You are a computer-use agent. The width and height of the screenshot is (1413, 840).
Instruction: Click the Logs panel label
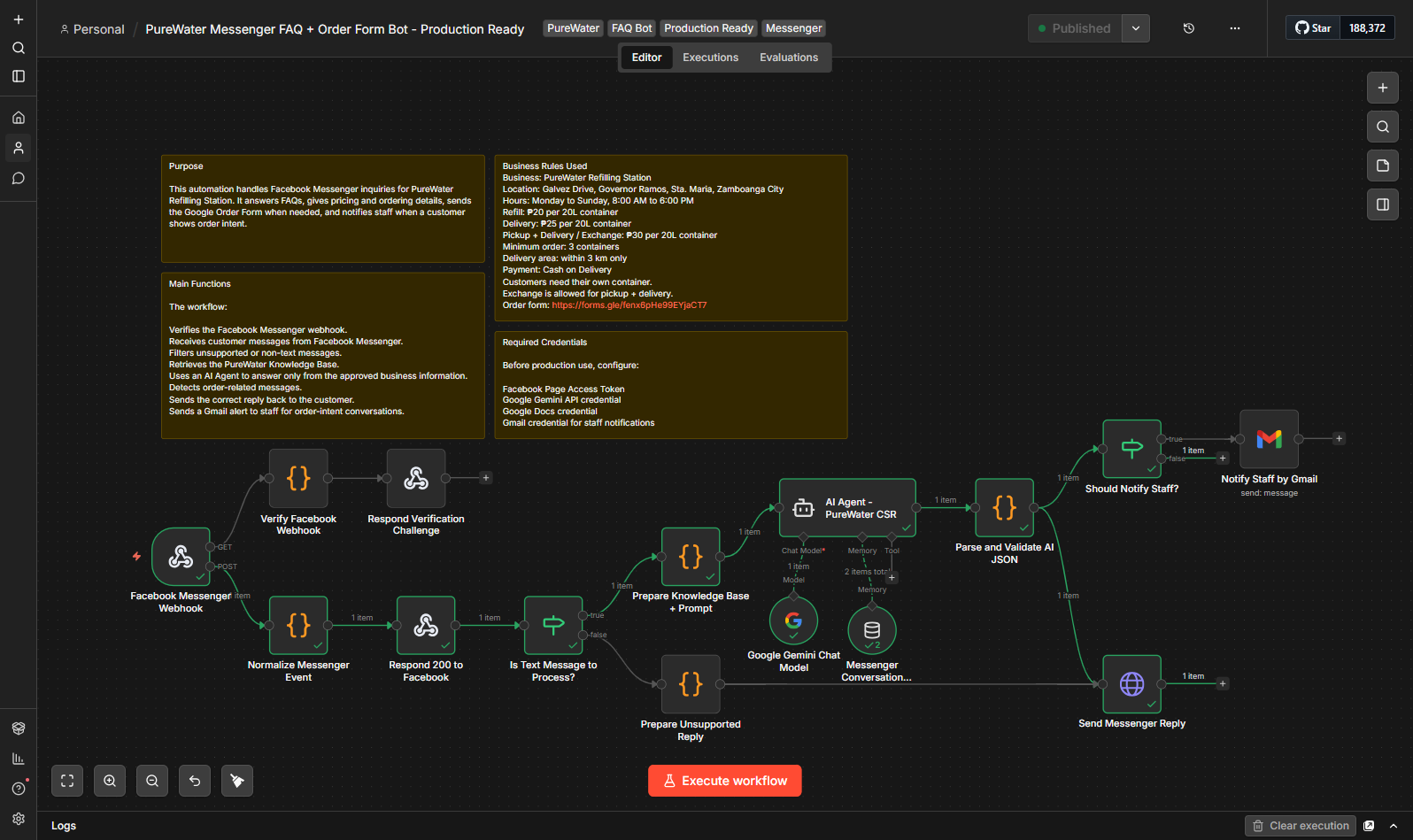pyautogui.click(x=64, y=826)
